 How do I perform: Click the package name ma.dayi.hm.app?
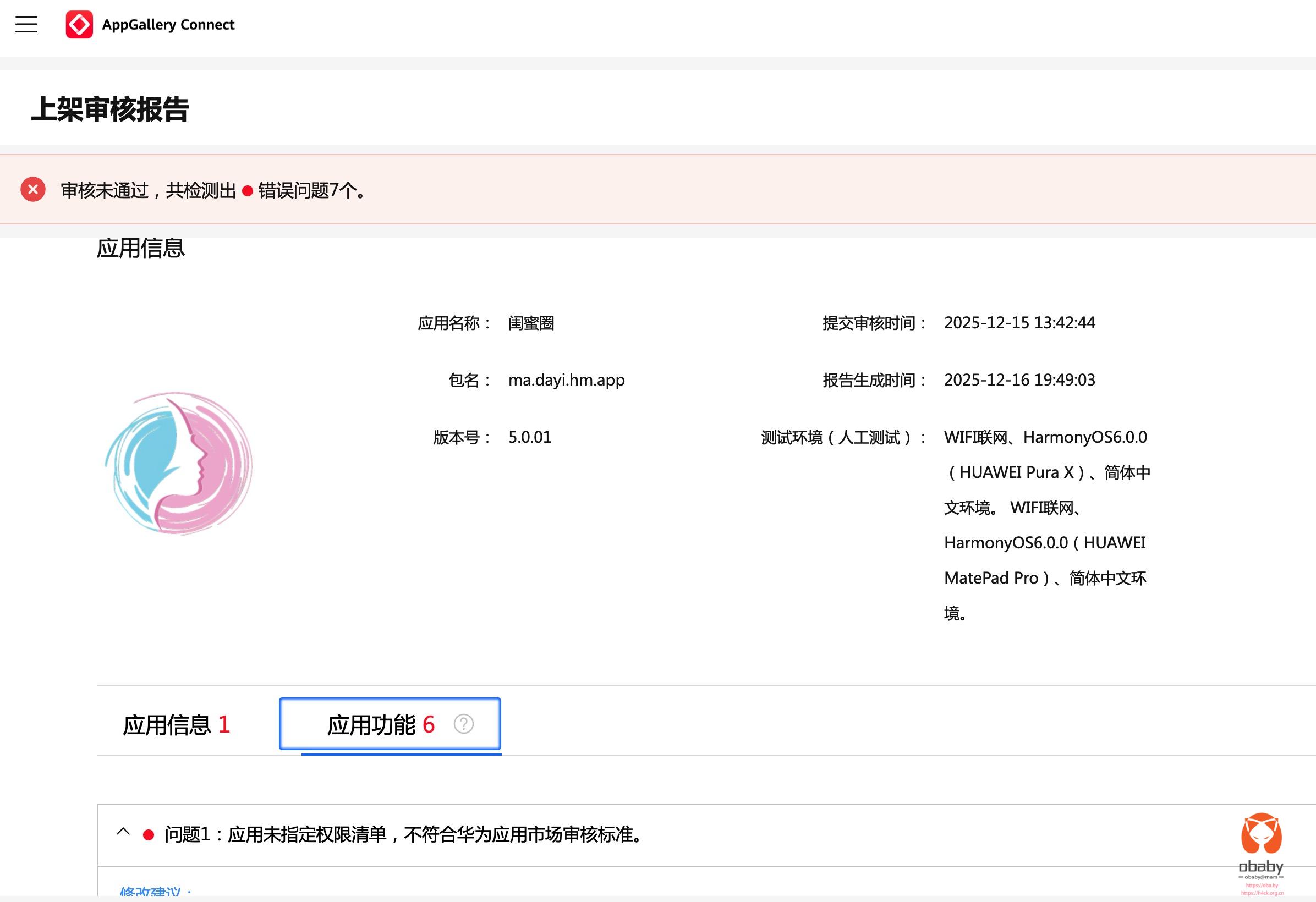click(566, 380)
